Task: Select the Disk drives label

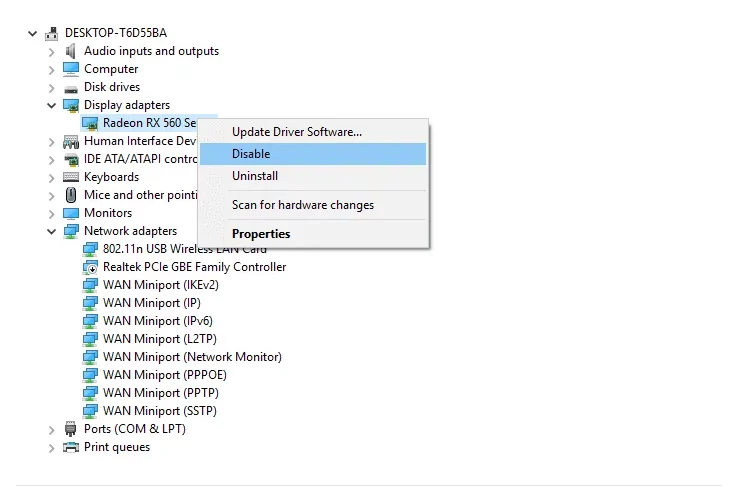Action: 112,87
